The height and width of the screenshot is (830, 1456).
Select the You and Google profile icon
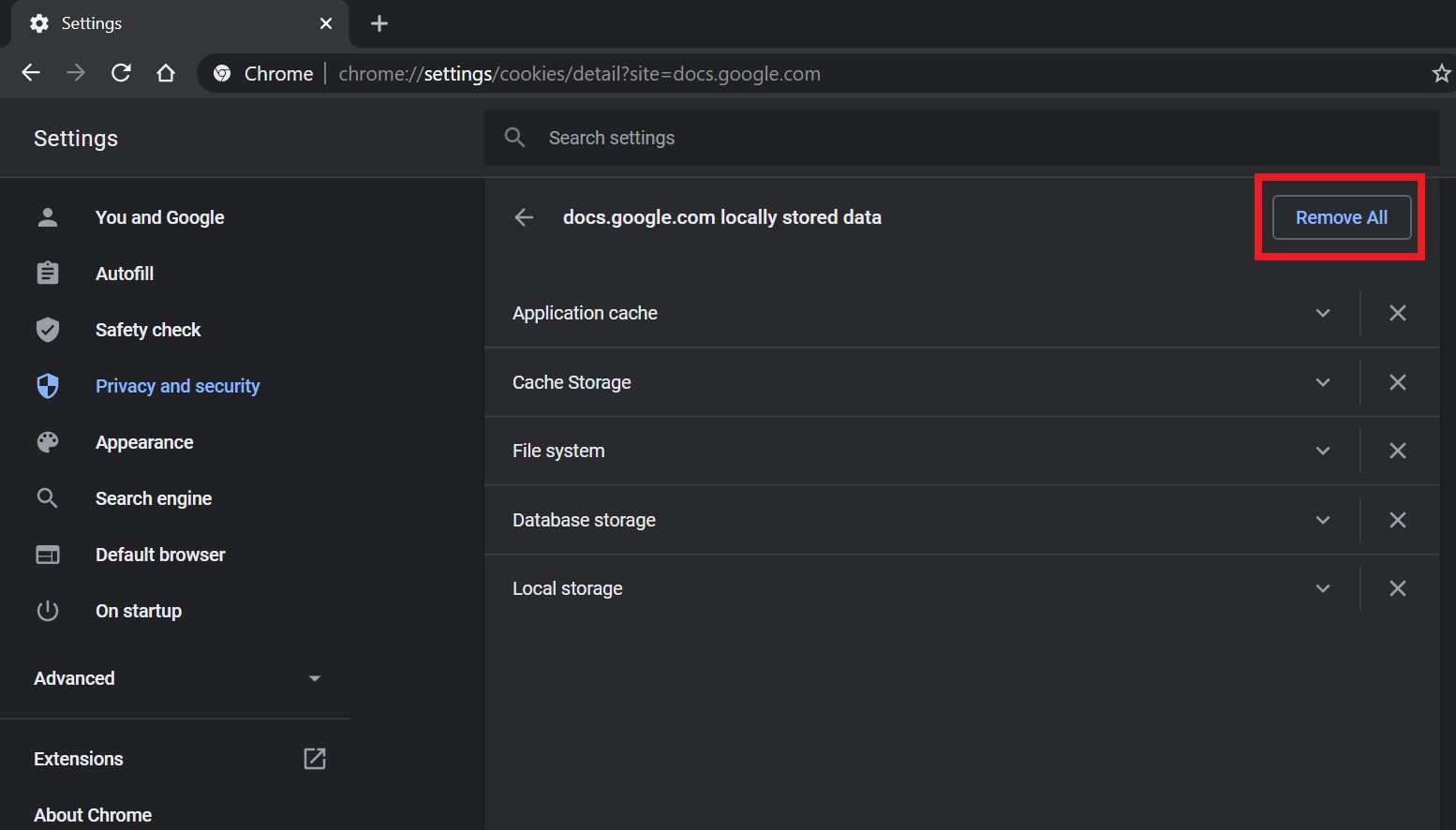(47, 216)
